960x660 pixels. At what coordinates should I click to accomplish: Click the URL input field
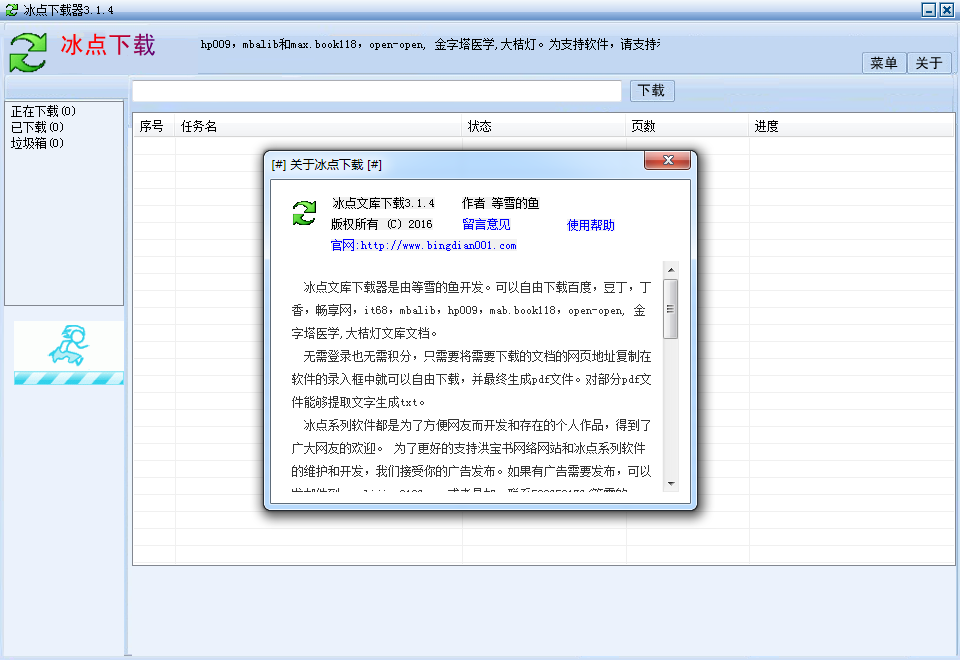tap(377, 91)
